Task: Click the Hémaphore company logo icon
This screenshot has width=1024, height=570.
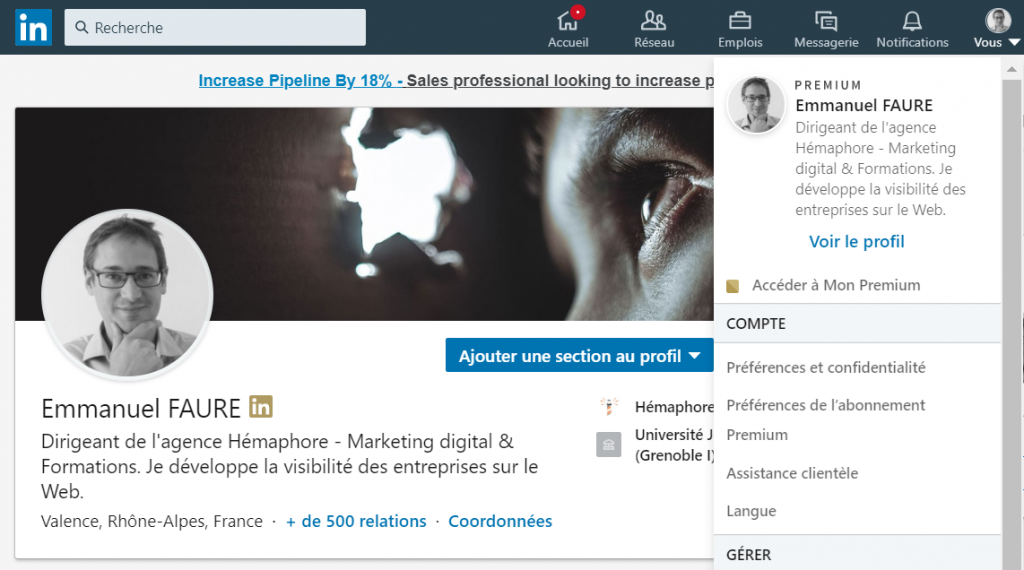Action: click(x=609, y=407)
